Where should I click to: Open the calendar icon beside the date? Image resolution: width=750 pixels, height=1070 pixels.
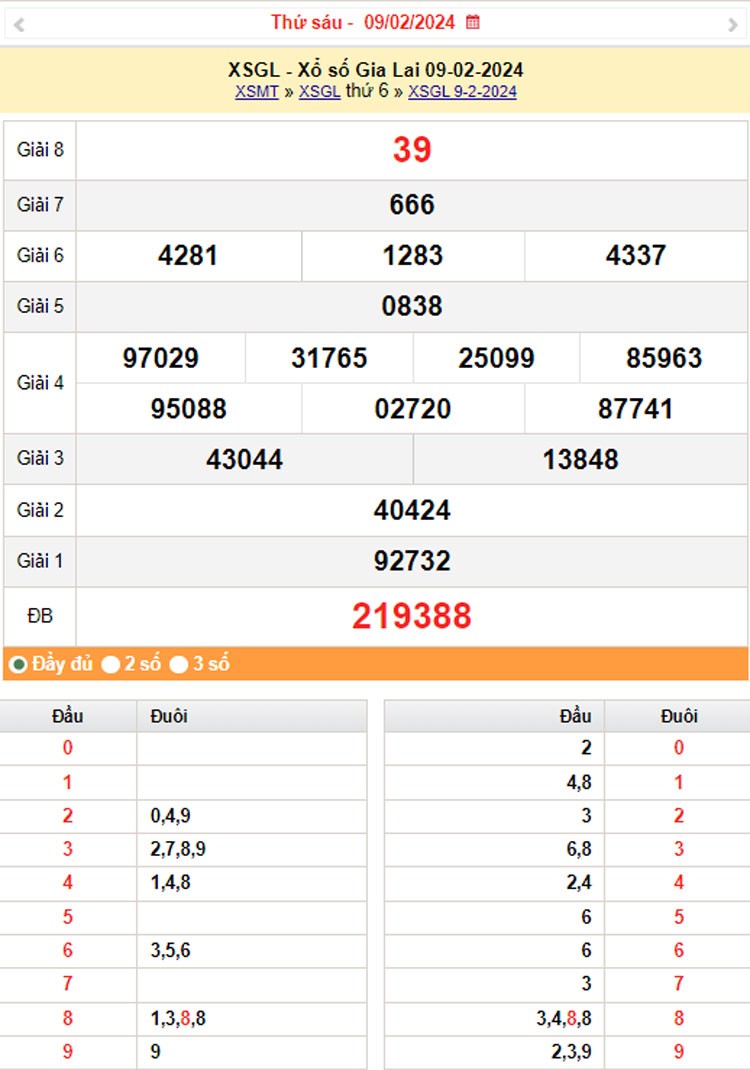(473, 22)
